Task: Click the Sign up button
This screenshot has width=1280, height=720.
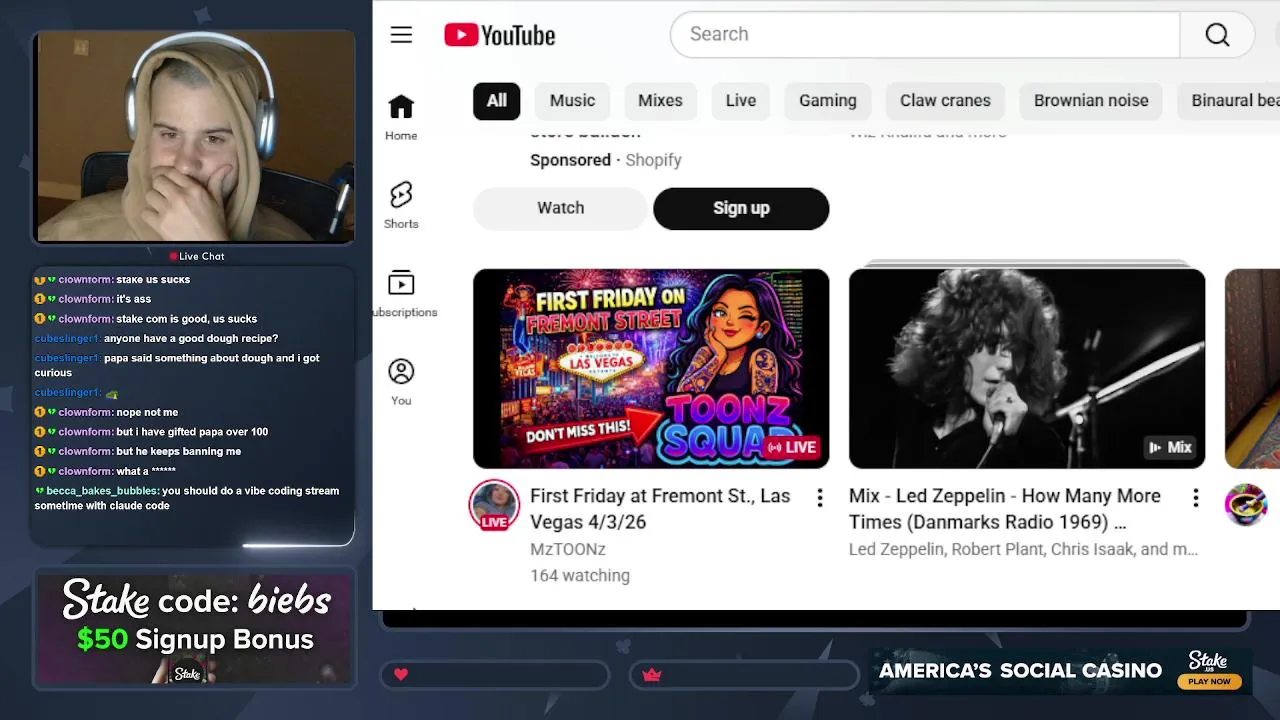Action: pyautogui.click(x=741, y=208)
